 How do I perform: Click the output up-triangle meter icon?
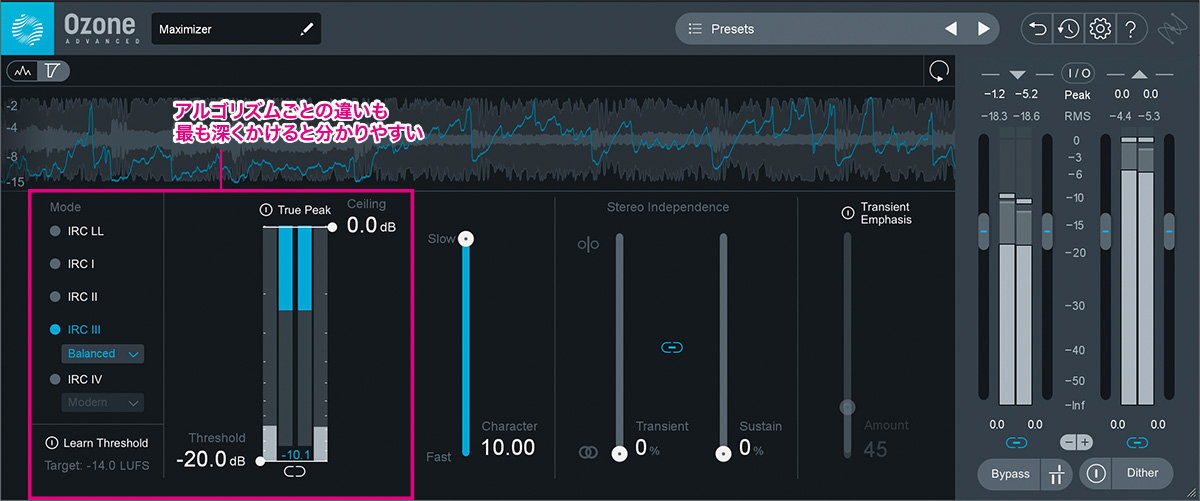1138,75
